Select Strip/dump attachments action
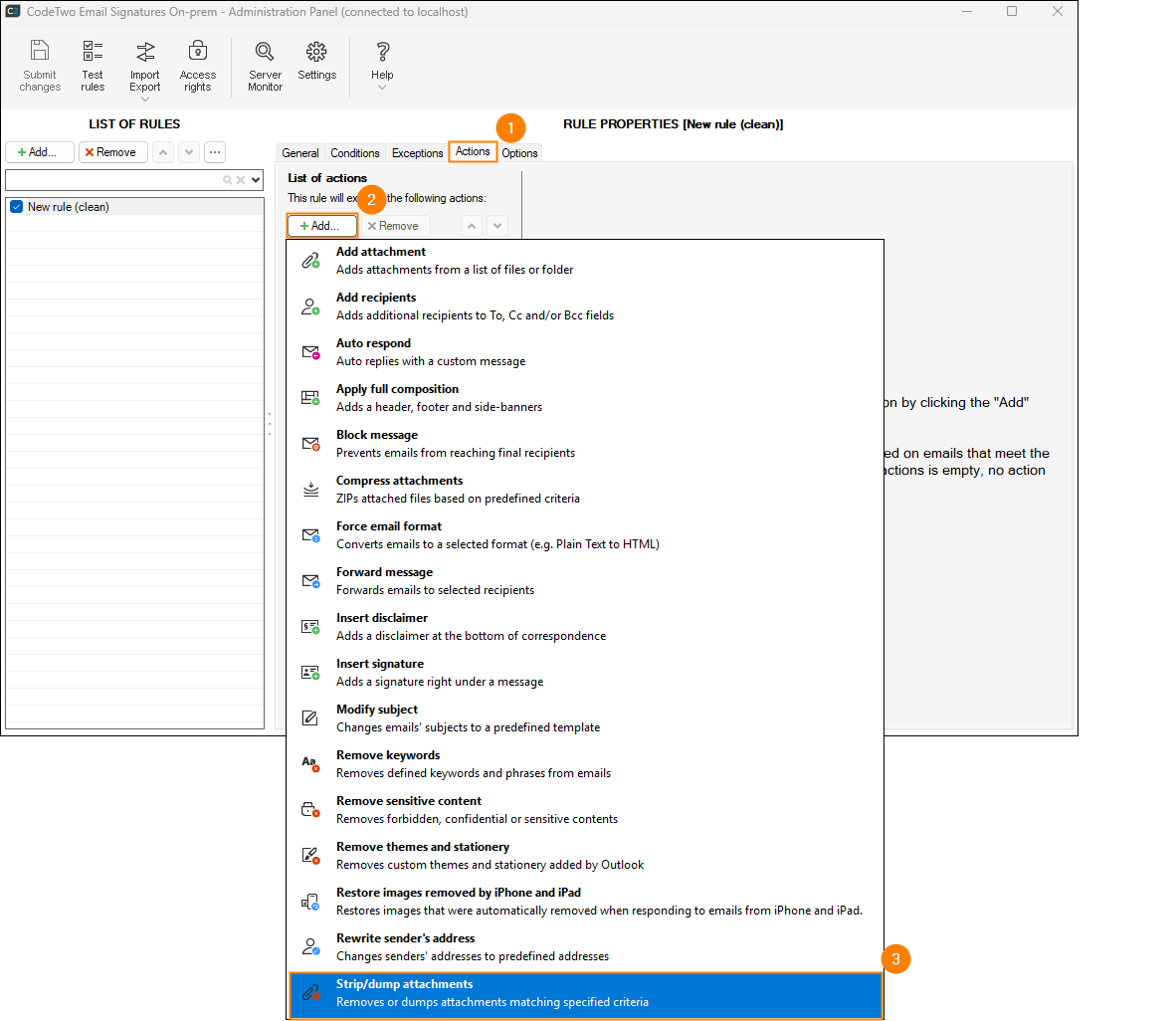This screenshot has height=1021, width=1176. click(x=585, y=993)
